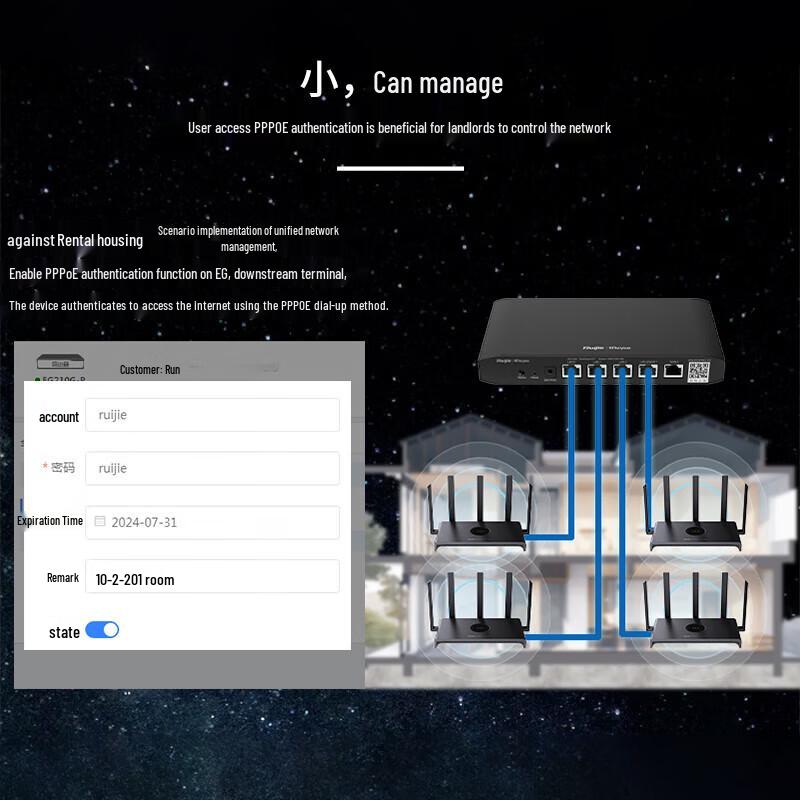This screenshot has width=800, height=800.
Task: Click the state label text
Action: pos(64,632)
